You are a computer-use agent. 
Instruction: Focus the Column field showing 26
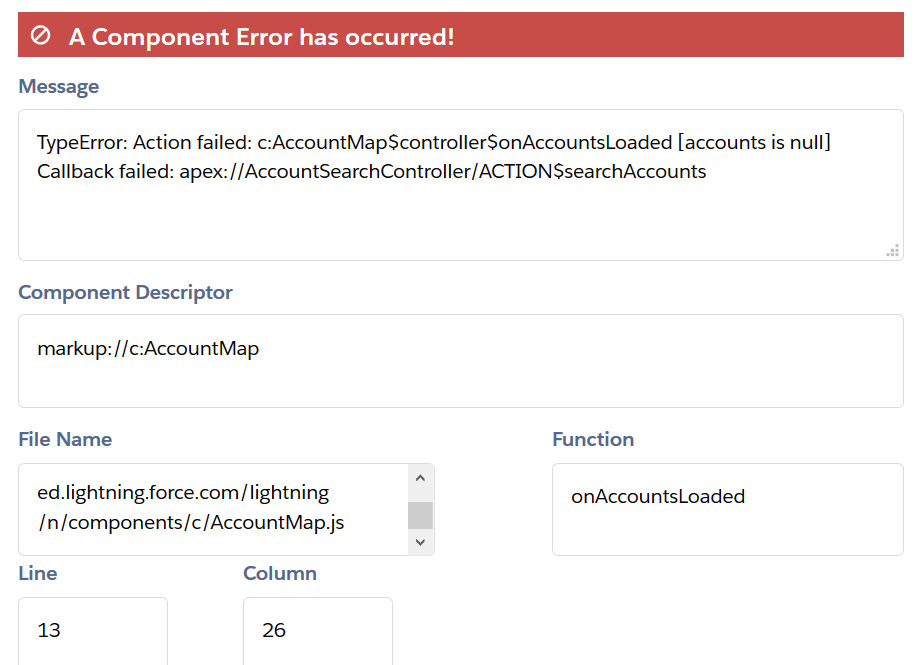click(x=317, y=630)
